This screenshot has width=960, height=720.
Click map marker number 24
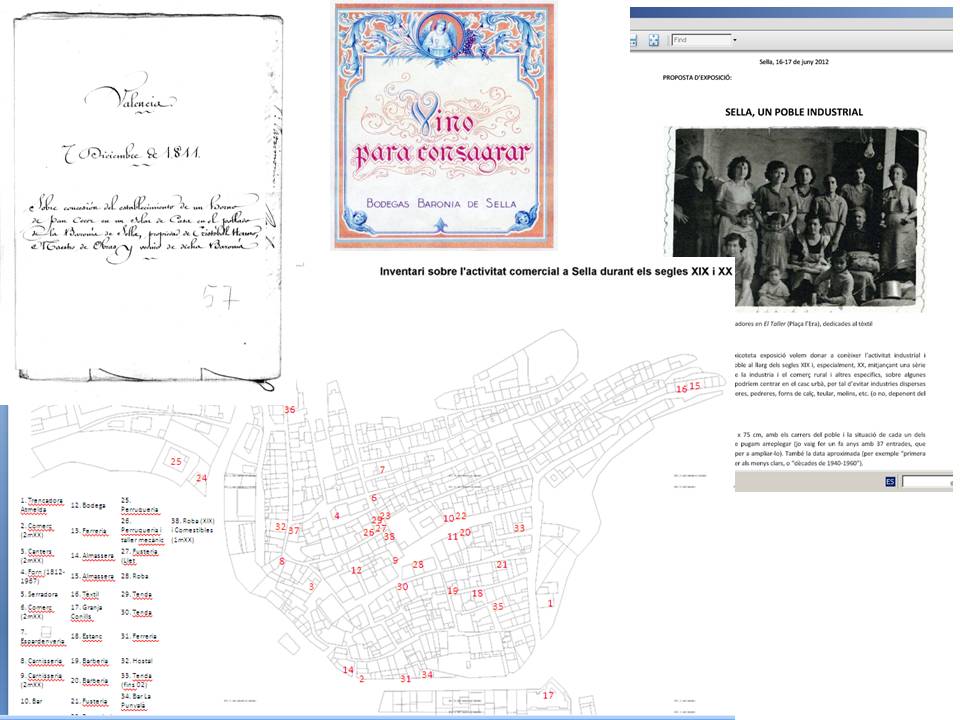201,478
